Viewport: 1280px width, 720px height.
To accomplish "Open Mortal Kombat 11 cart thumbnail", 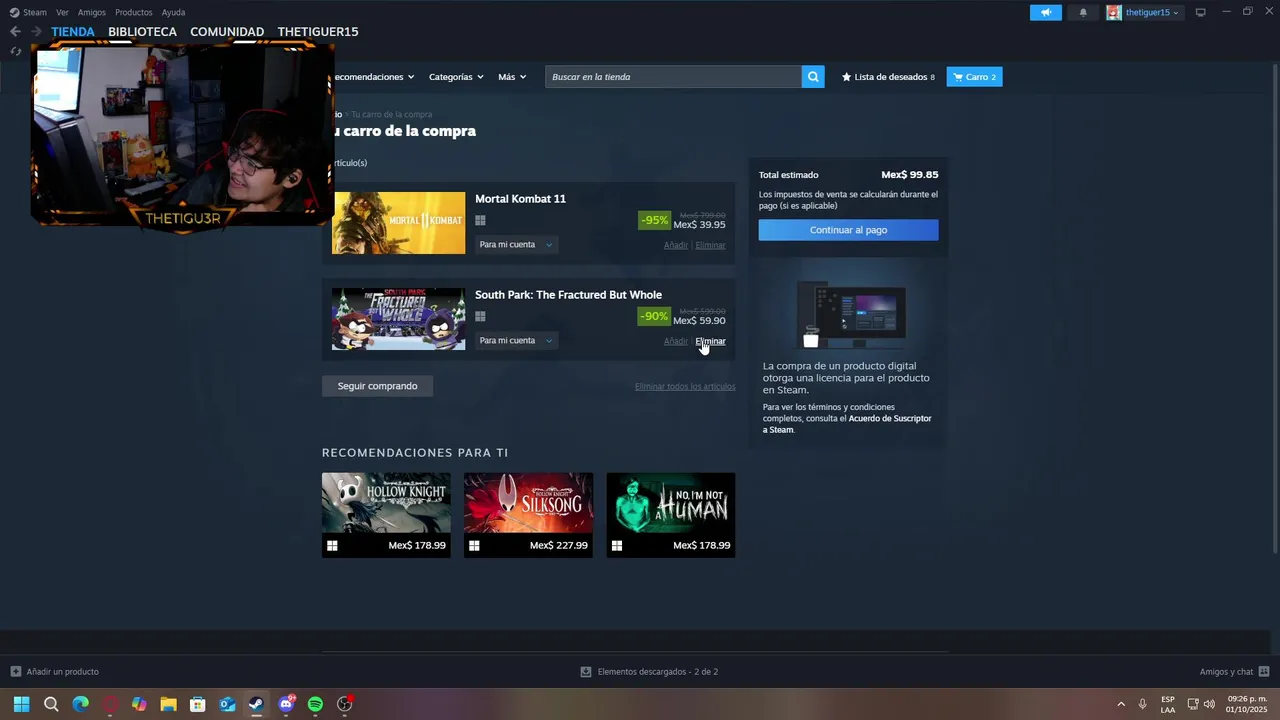I will tap(399, 223).
